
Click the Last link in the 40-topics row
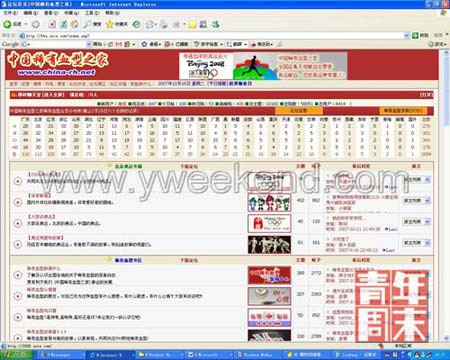(x=391, y=229)
